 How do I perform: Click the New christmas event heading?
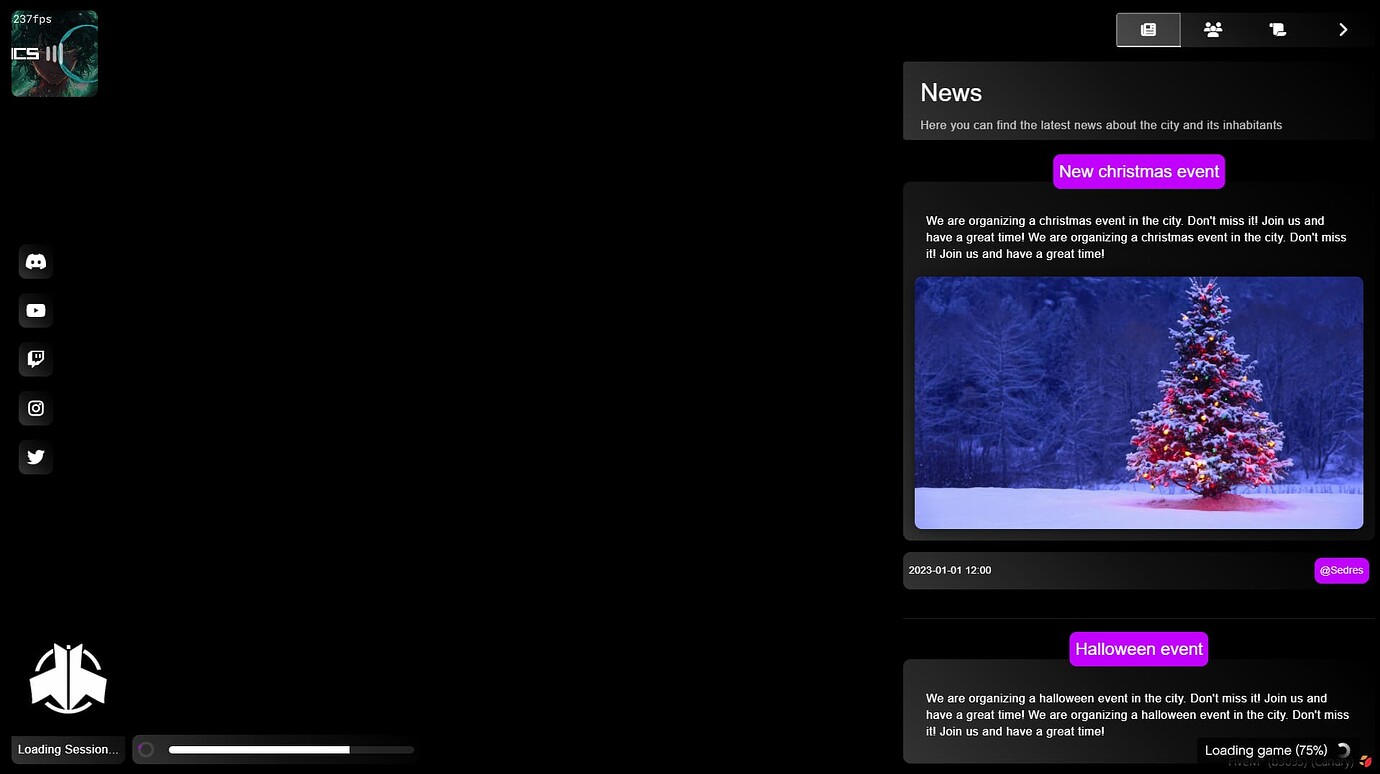click(x=1138, y=171)
